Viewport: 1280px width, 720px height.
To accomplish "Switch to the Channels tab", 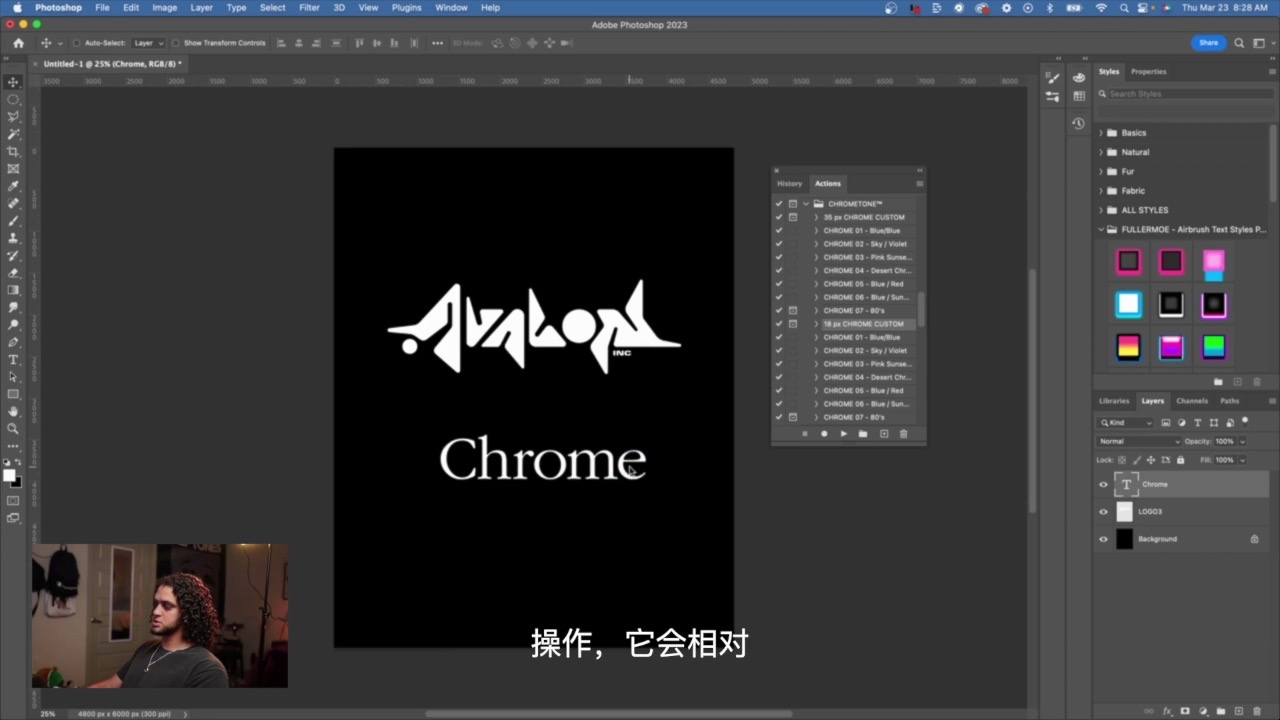I will click(1192, 401).
